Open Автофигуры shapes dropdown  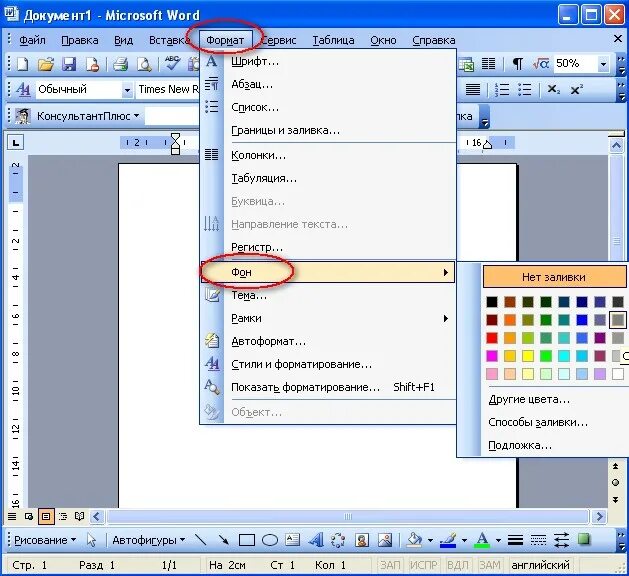(x=148, y=540)
